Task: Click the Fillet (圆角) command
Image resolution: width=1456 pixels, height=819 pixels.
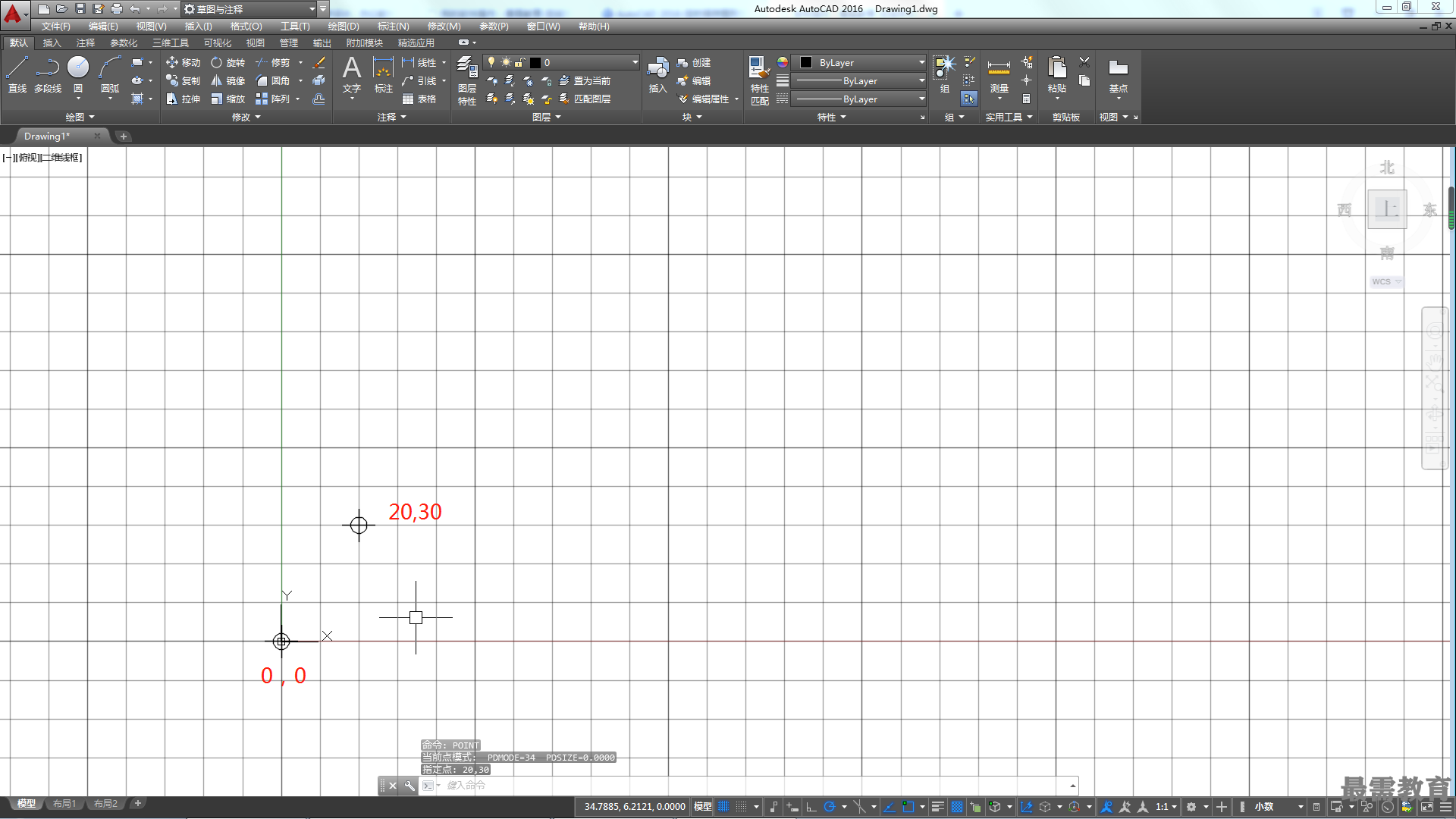Action: coord(273,80)
